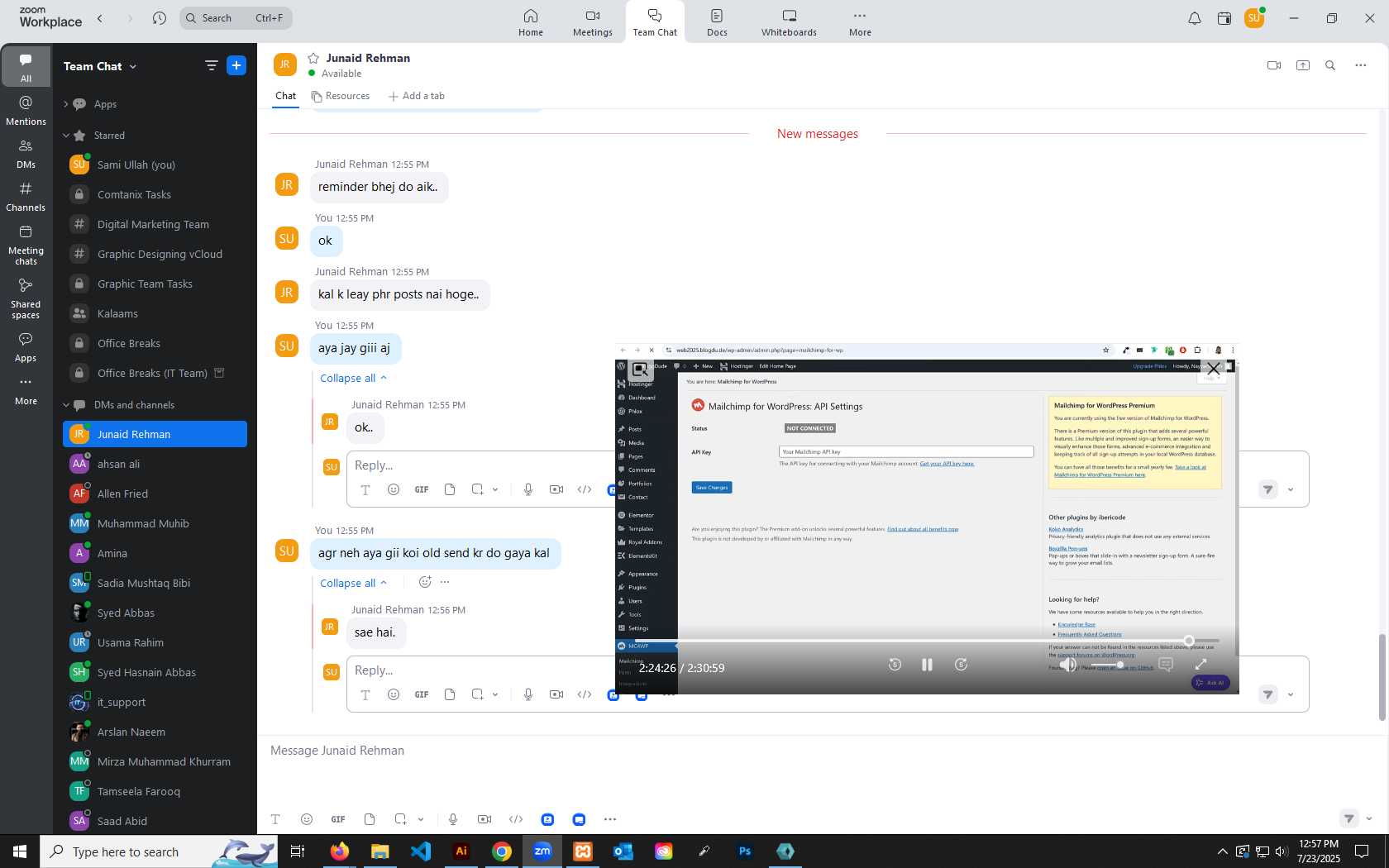Open Shared spaces in the left sidebar

tap(26, 298)
